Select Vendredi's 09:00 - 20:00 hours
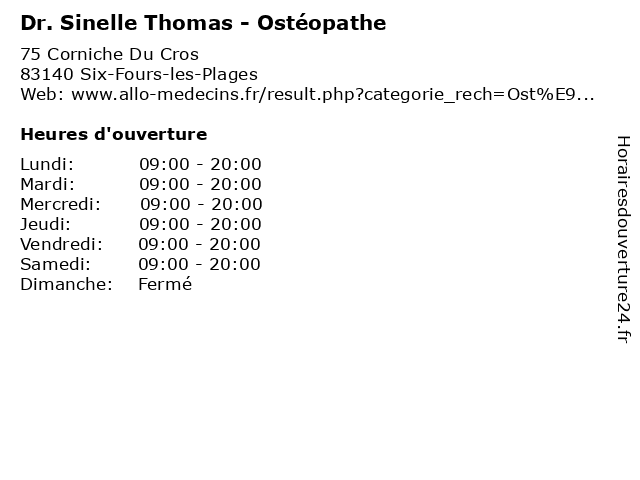This screenshot has height=480, width=640. tap(199, 244)
